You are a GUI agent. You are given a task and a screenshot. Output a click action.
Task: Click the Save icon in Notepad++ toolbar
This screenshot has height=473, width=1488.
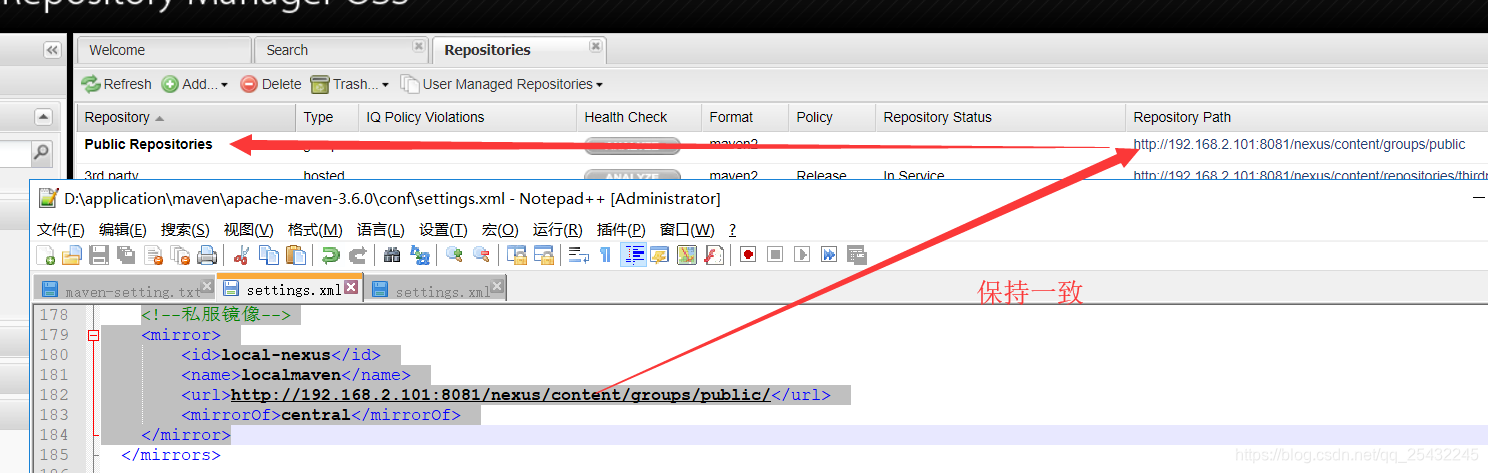click(x=99, y=255)
